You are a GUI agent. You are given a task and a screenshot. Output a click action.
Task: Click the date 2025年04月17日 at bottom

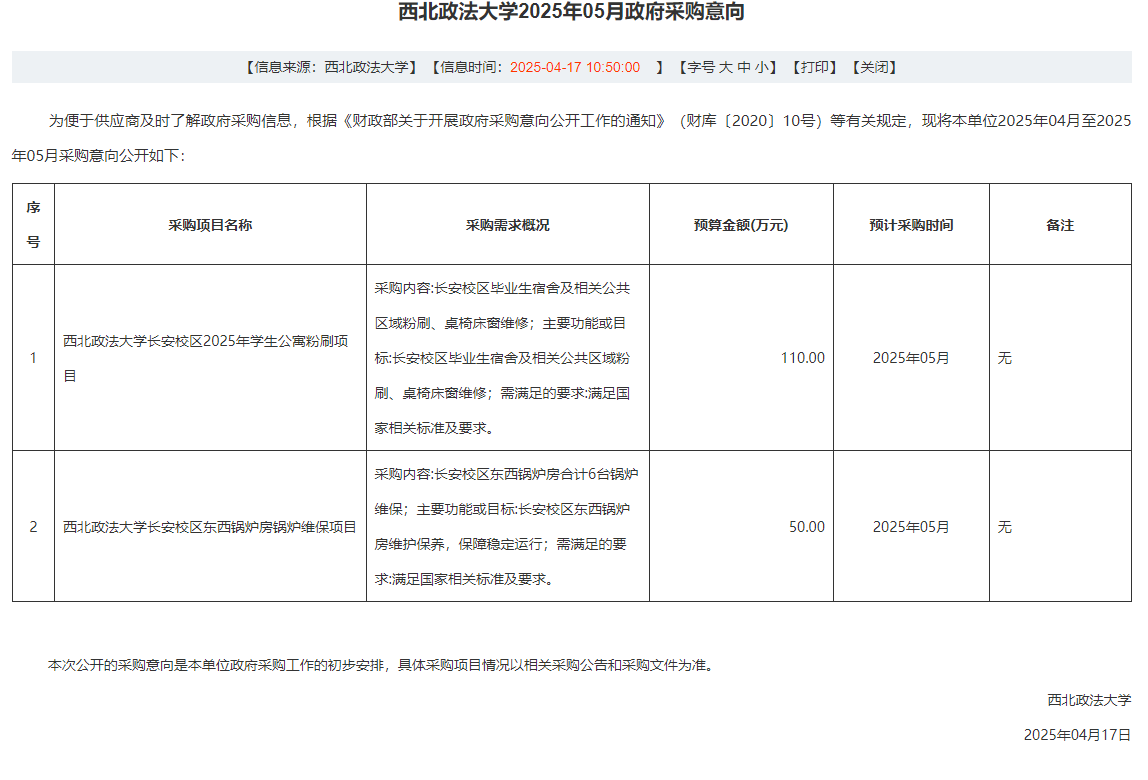coord(1077,735)
